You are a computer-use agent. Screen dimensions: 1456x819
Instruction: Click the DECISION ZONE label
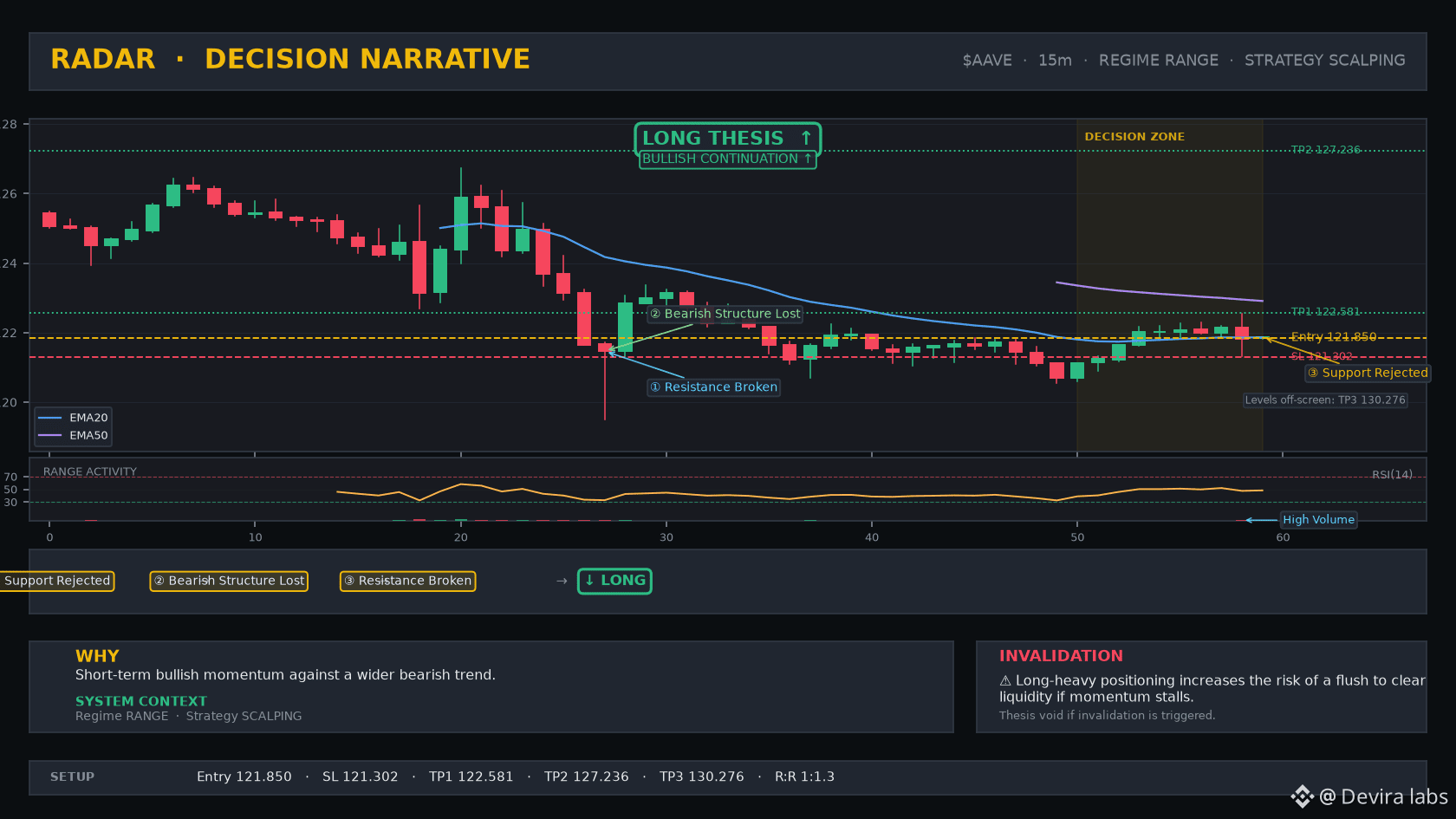coord(1134,137)
